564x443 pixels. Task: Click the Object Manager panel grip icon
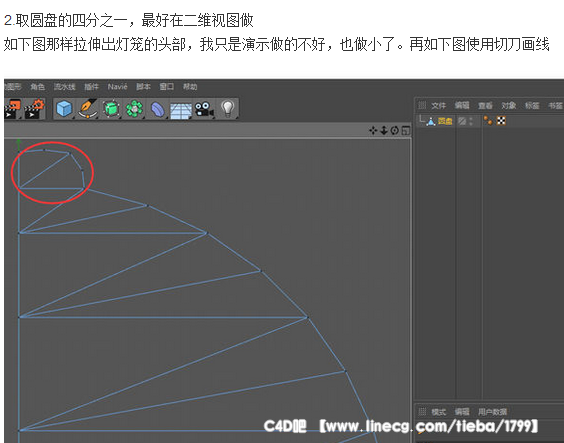(x=422, y=105)
